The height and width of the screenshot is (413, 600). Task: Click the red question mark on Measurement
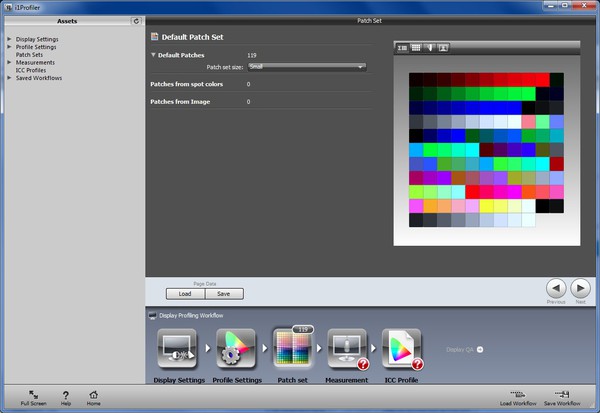coord(363,364)
